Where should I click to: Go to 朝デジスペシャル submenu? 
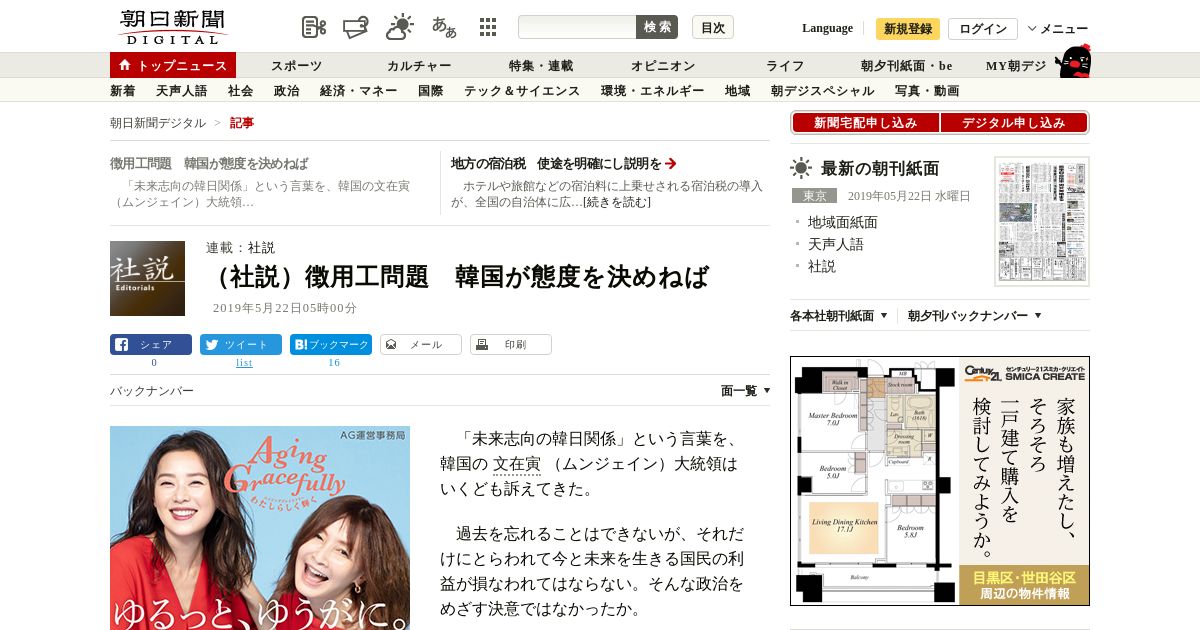[823, 90]
